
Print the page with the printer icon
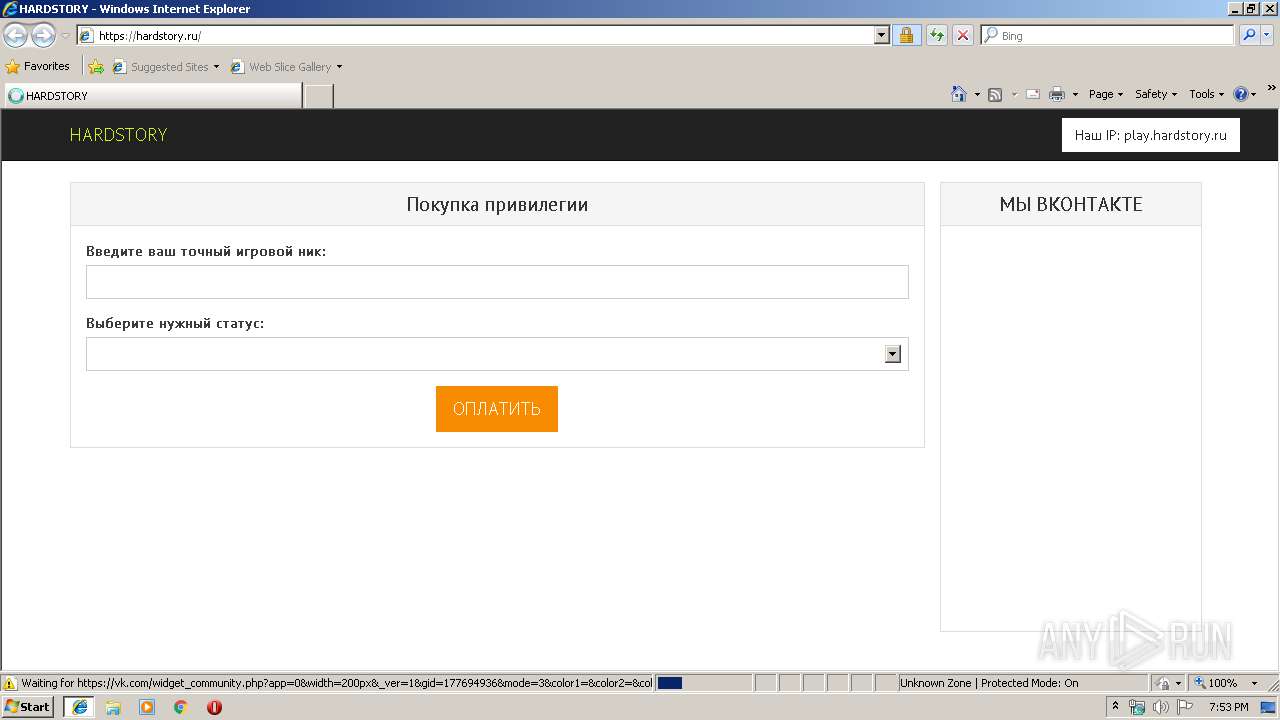click(x=1056, y=94)
